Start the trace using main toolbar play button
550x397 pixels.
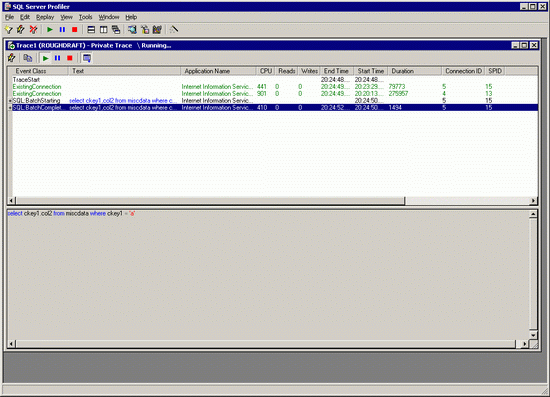[x=50, y=30]
